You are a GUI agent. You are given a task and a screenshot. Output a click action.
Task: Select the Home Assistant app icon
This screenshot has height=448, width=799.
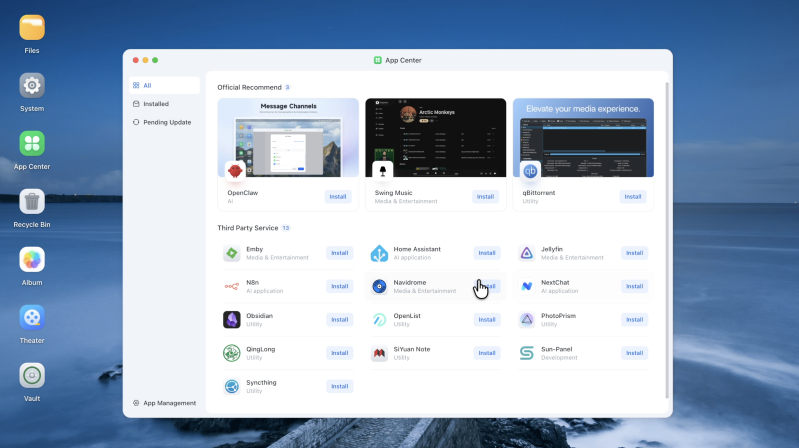tap(379, 253)
